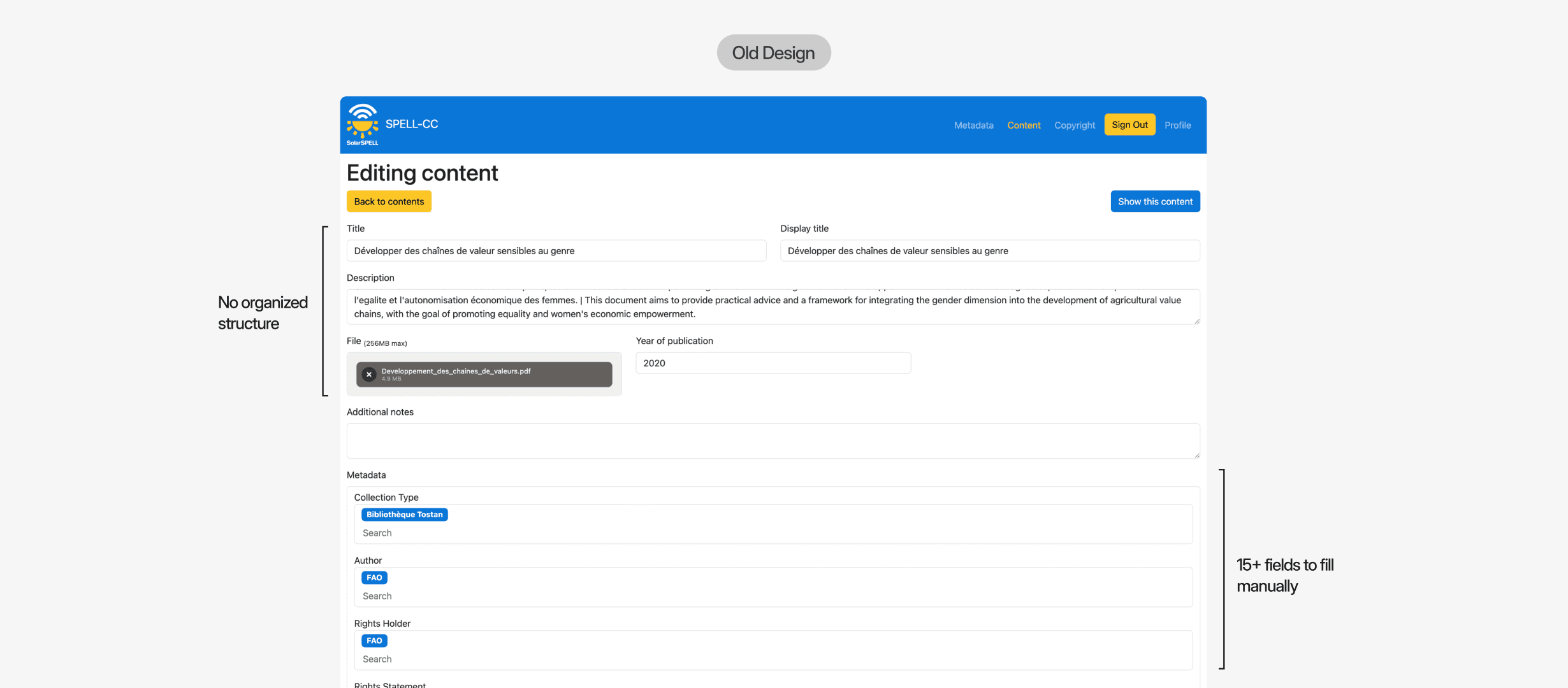Open Rights Holder search dropdown
The image size is (1568, 688).
click(773, 659)
